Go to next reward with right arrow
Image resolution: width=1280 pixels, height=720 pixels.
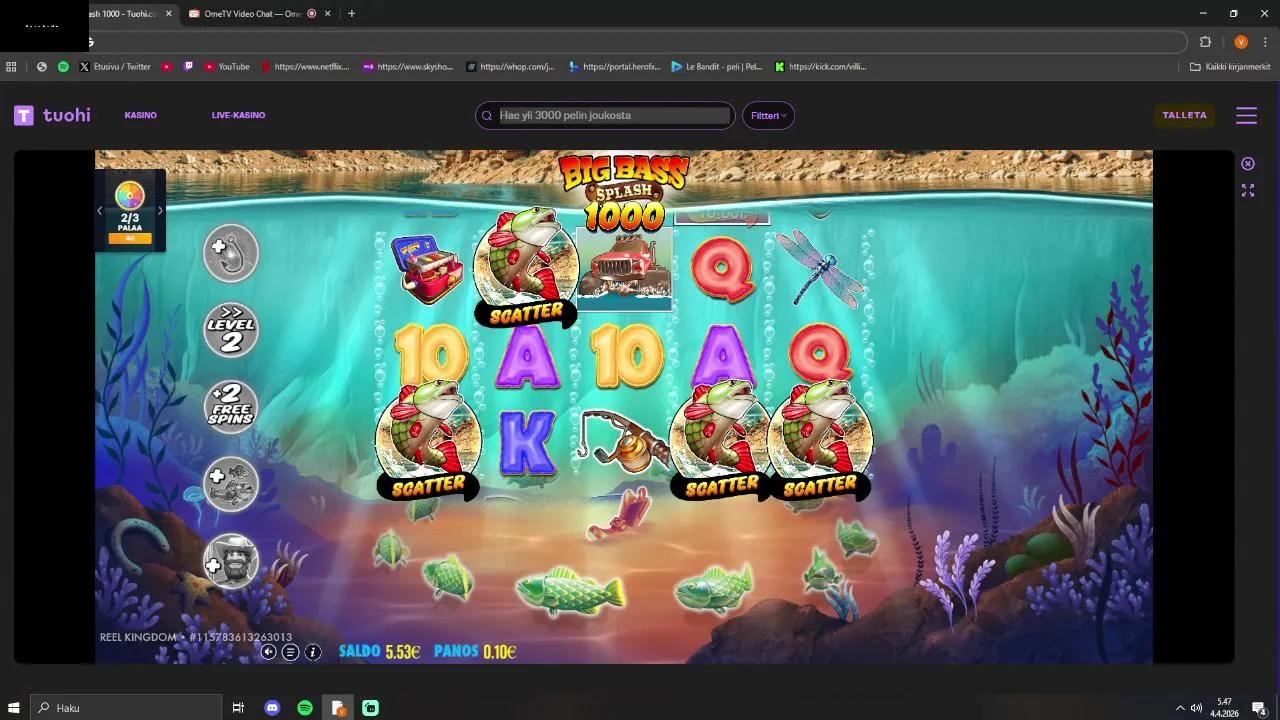click(x=160, y=211)
